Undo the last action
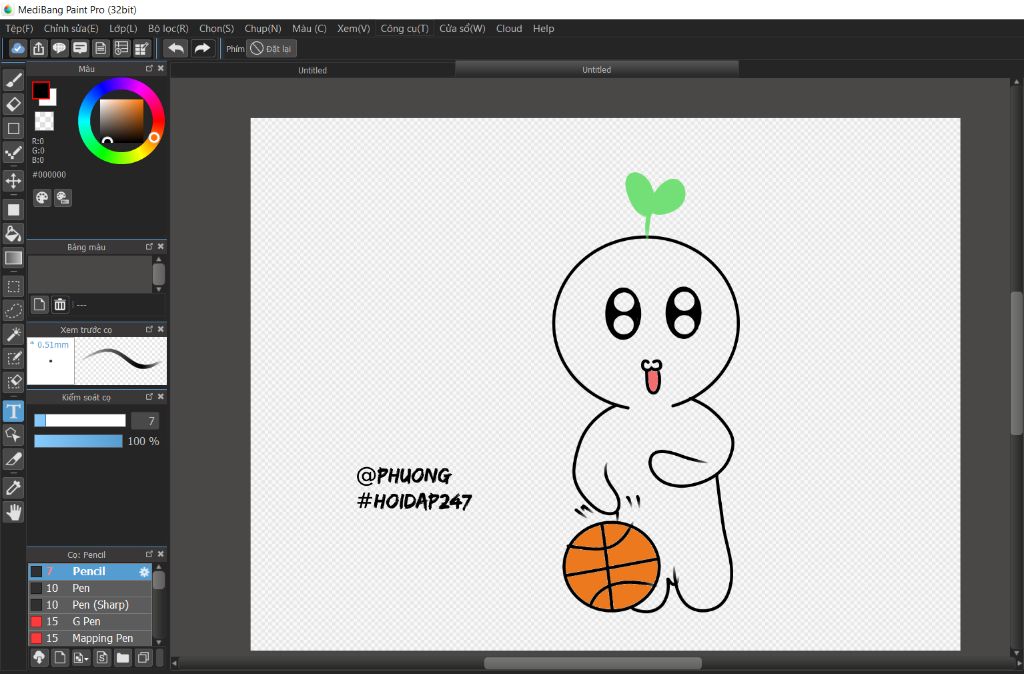The height and width of the screenshot is (674, 1024). tap(176, 48)
